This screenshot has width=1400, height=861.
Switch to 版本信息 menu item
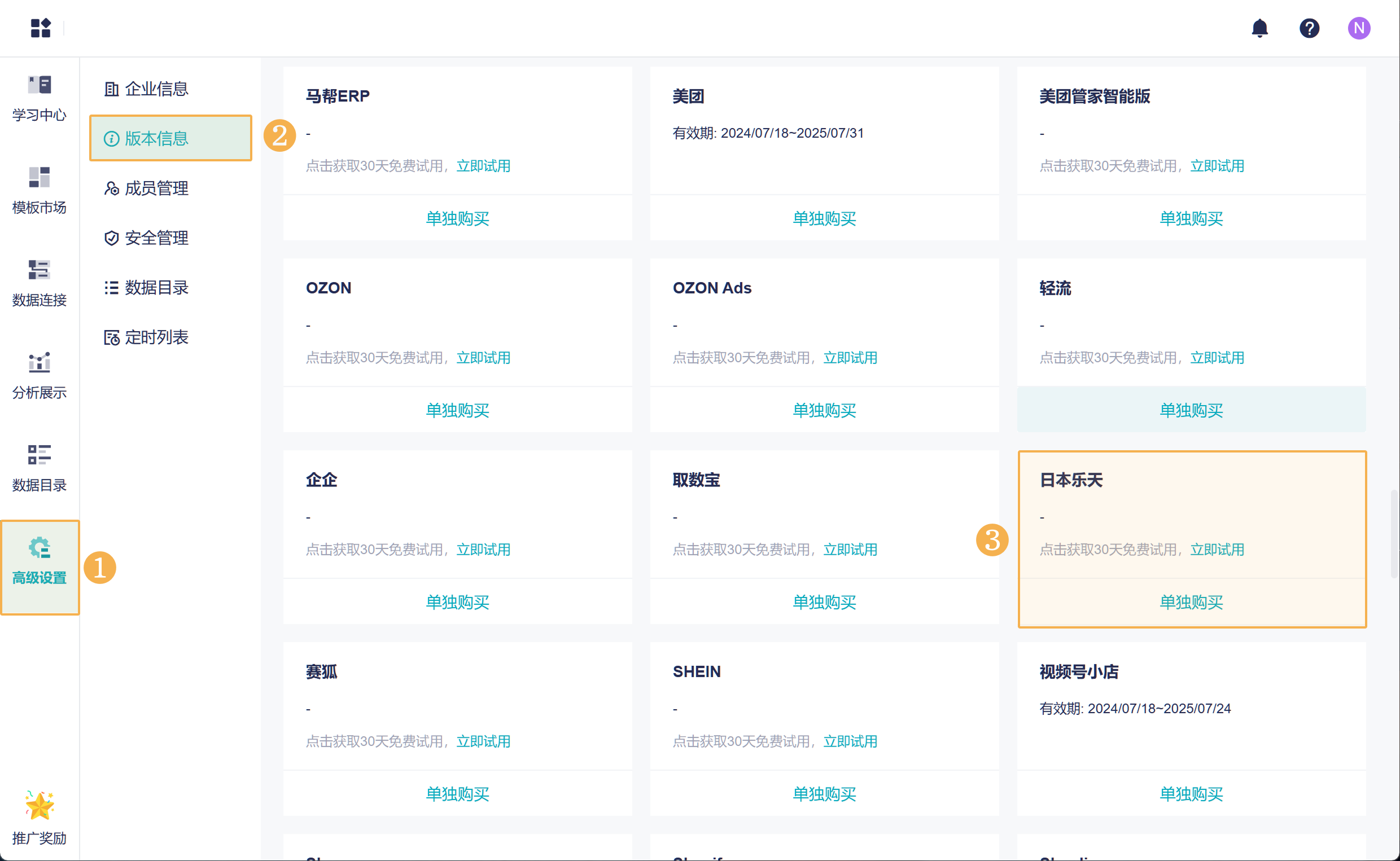156,138
